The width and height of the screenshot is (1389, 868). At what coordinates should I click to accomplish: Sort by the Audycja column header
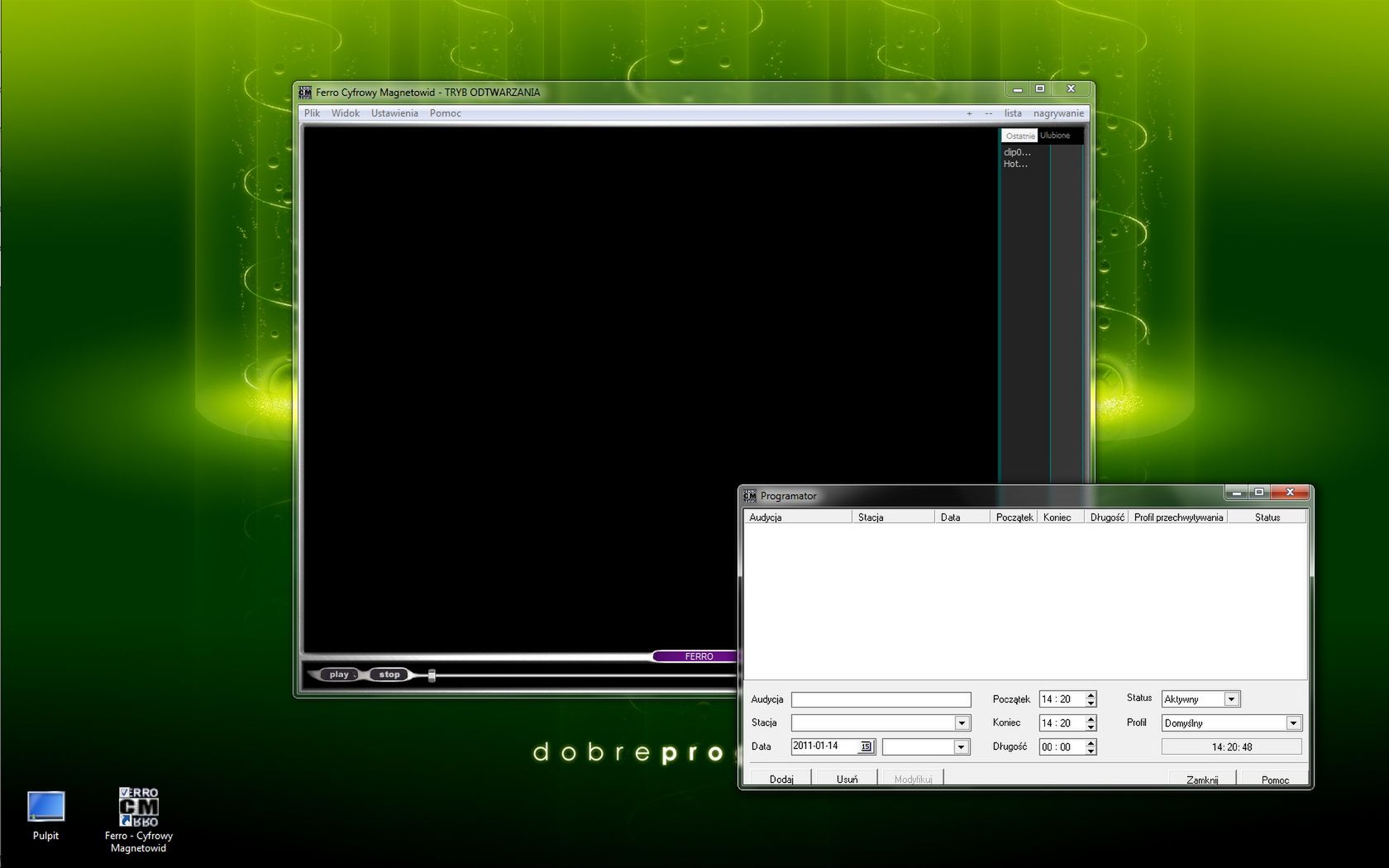pos(798,517)
